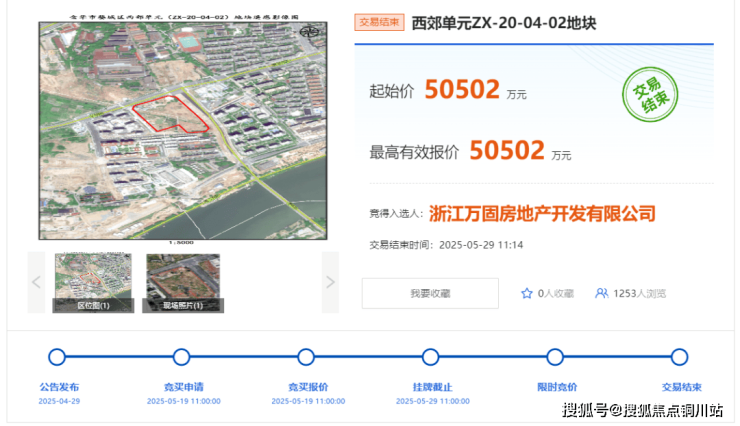
Task: Show next thumbnail with right arrow
Action: (x=330, y=282)
